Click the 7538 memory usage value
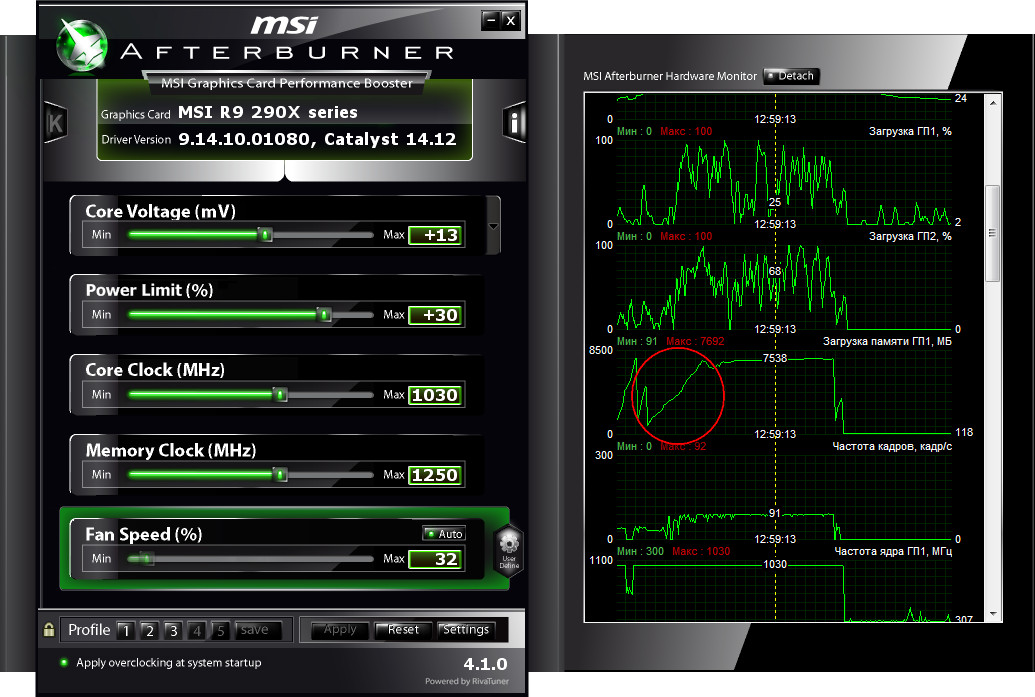The image size is (1035, 697). click(x=775, y=358)
